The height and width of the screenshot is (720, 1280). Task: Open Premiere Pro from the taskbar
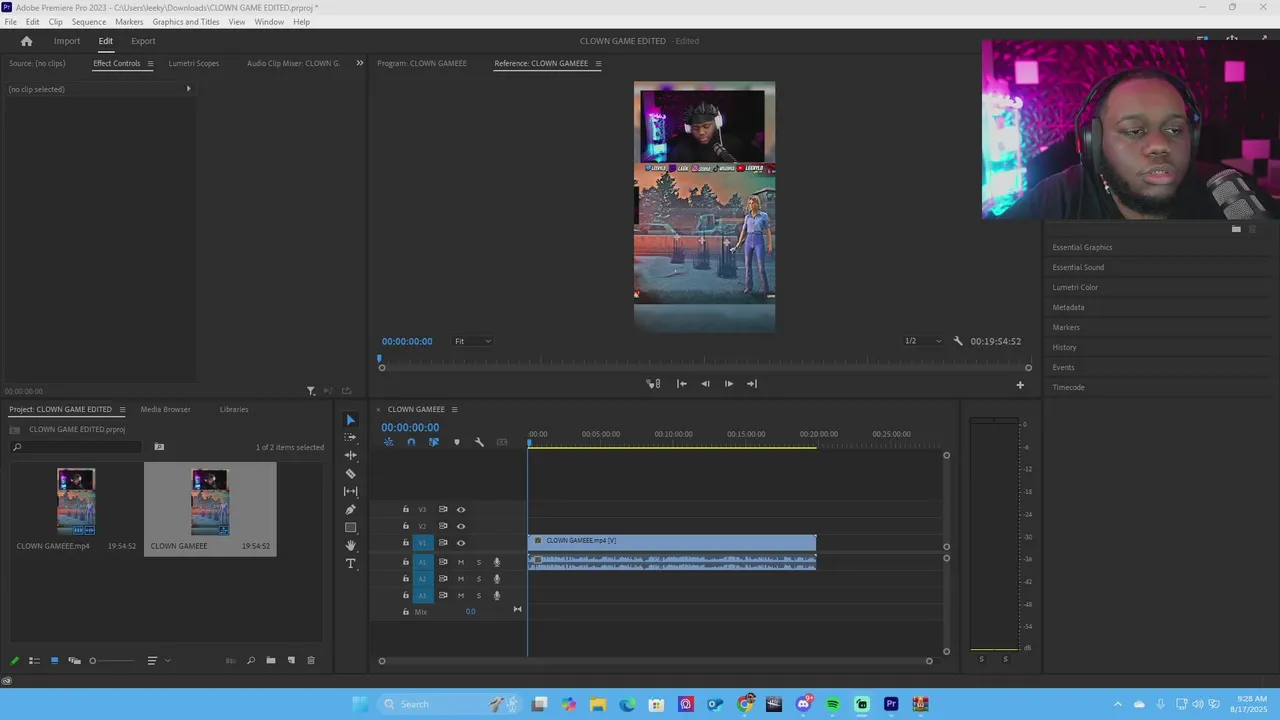[x=891, y=704]
